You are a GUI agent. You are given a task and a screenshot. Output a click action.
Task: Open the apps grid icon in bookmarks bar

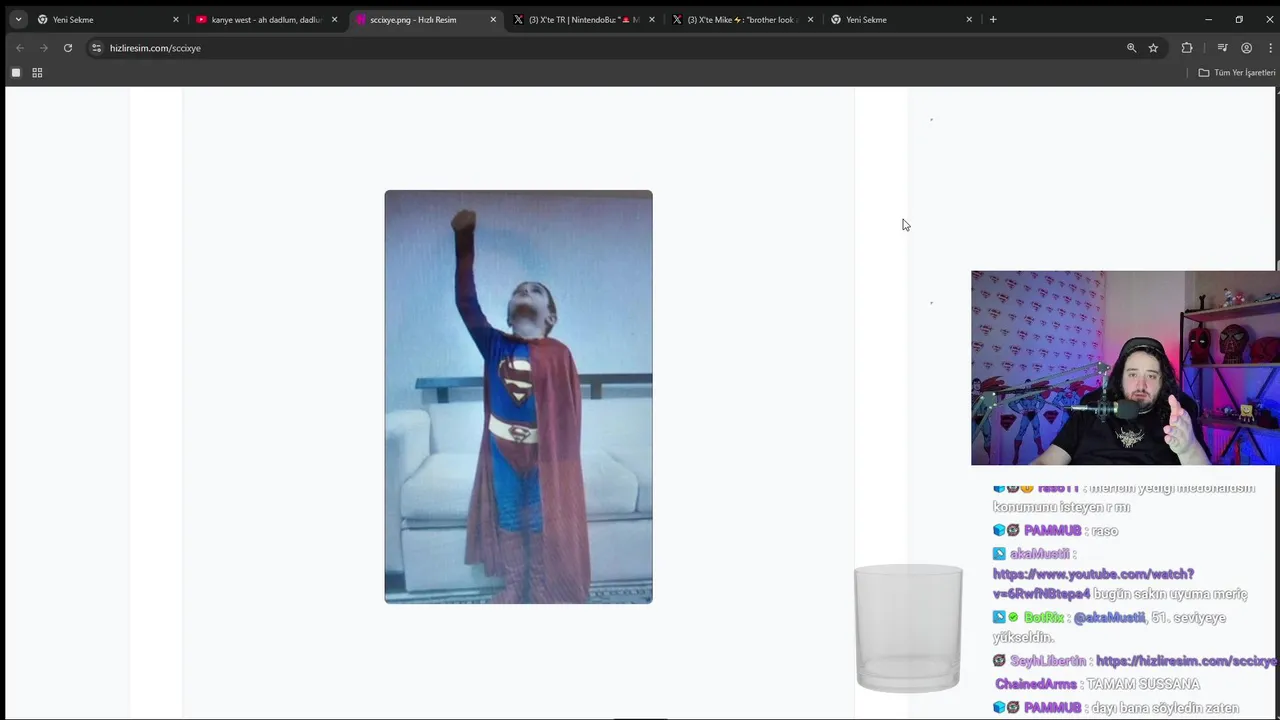[x=37, y=73]
